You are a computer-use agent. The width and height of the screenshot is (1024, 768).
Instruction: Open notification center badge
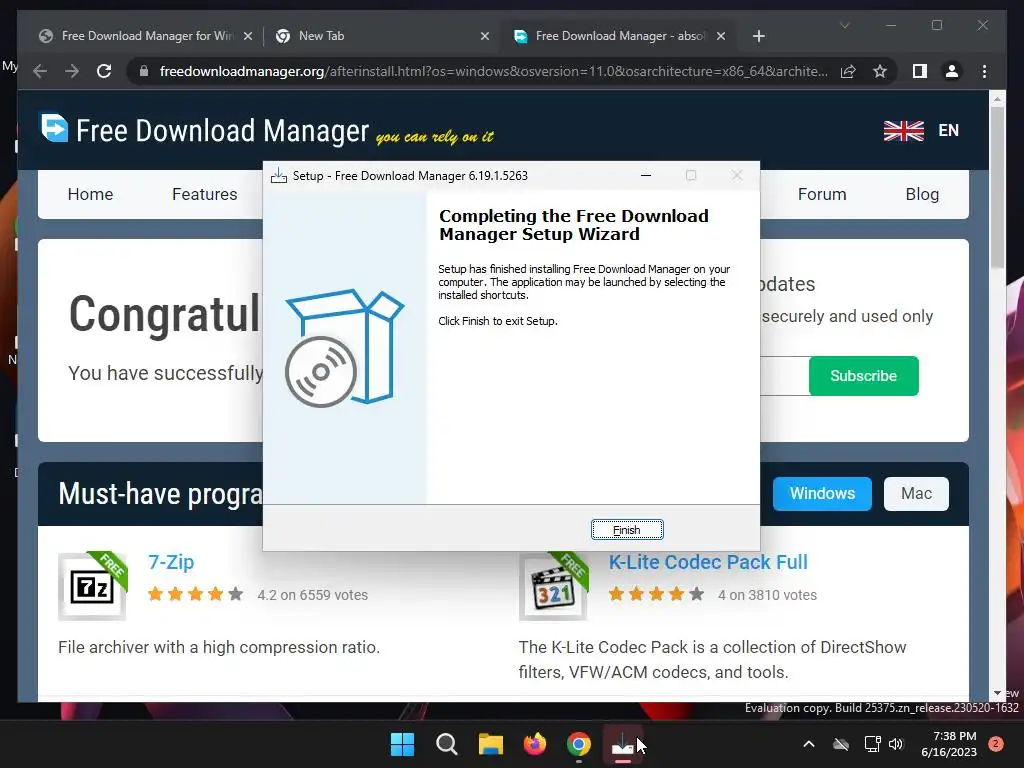[996, 744]
